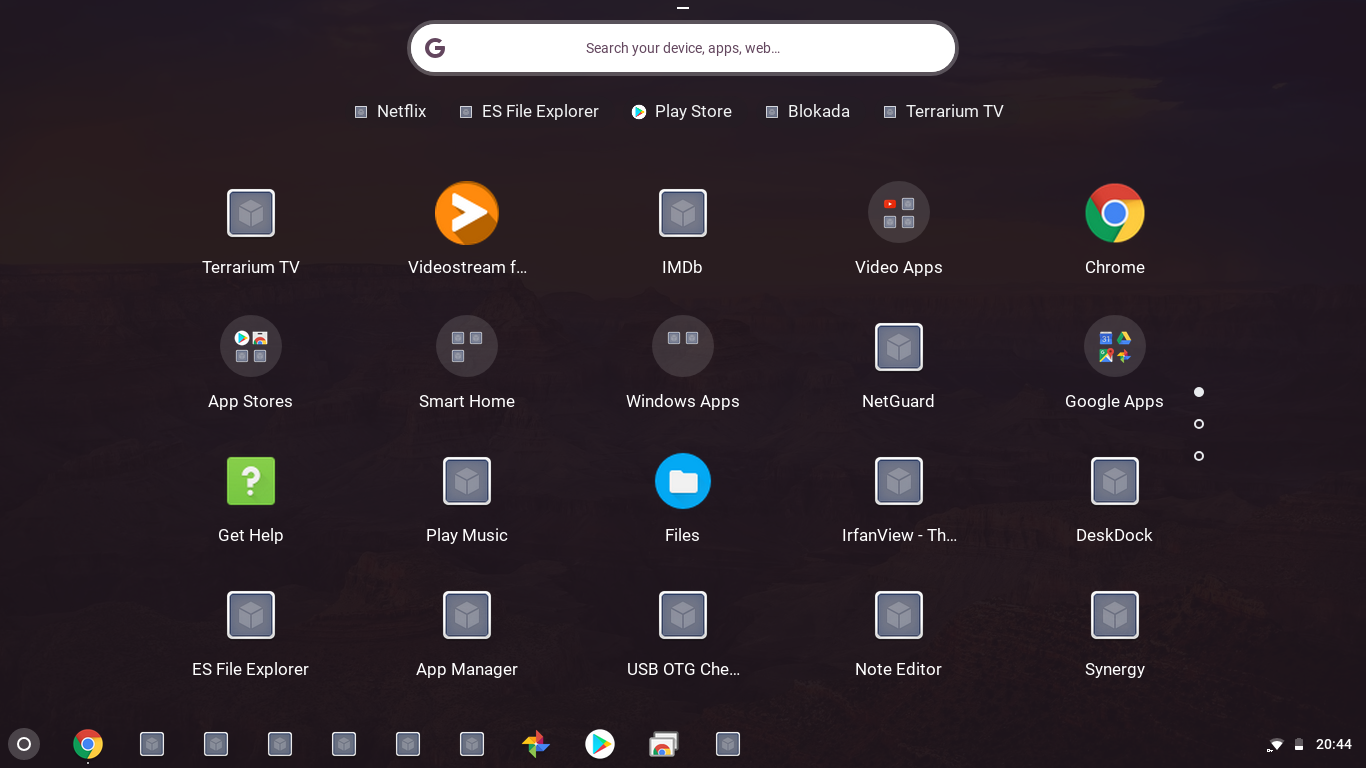Launch Google Photos from the shelf
Image resolution: width=1366 pixels, height=768 pixels.
pyautogui.click(x=536, y=744)
